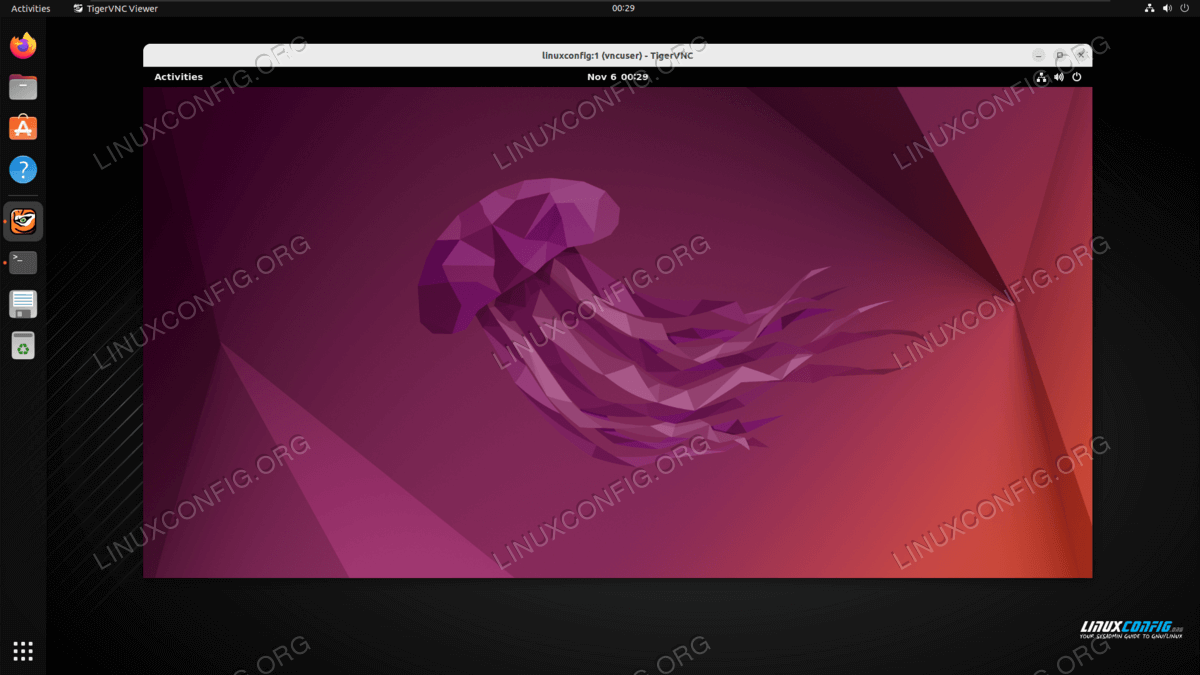The image size is (1200, 675).
Task: Open the Help icon in the dock
Action: click(x=23, y=169)
